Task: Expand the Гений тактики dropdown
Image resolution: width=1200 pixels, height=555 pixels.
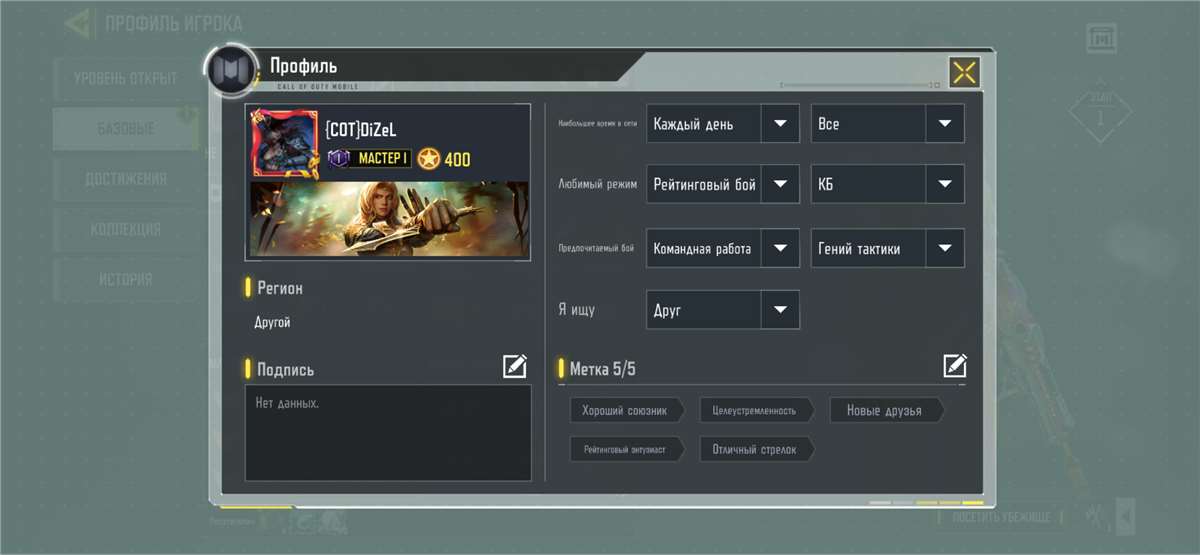Action: click(887, 249)
